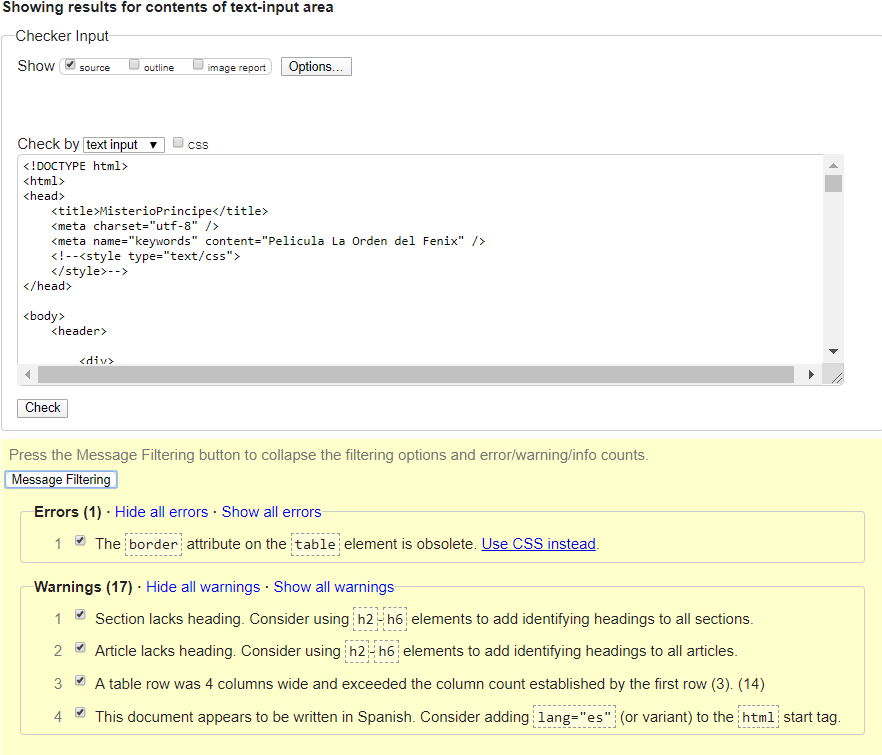
Task: Click the horizontal scrollbar right arrow
Action: (811, 374)
